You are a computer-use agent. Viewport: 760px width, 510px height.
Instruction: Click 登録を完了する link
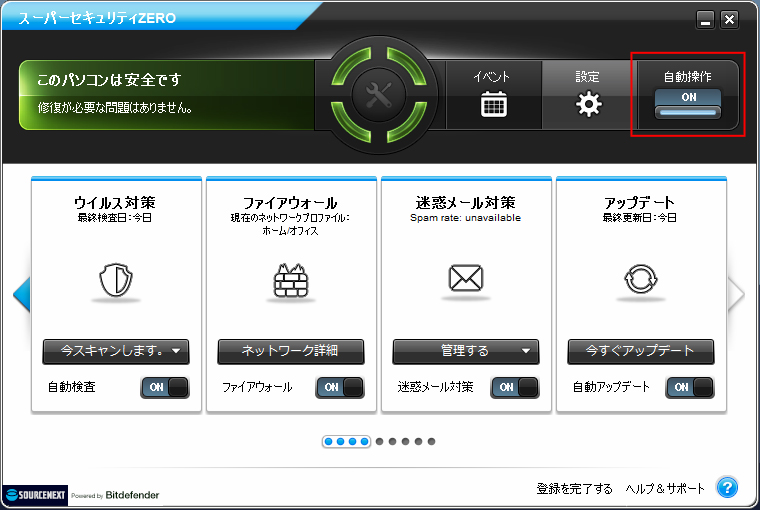click(574, 489)
